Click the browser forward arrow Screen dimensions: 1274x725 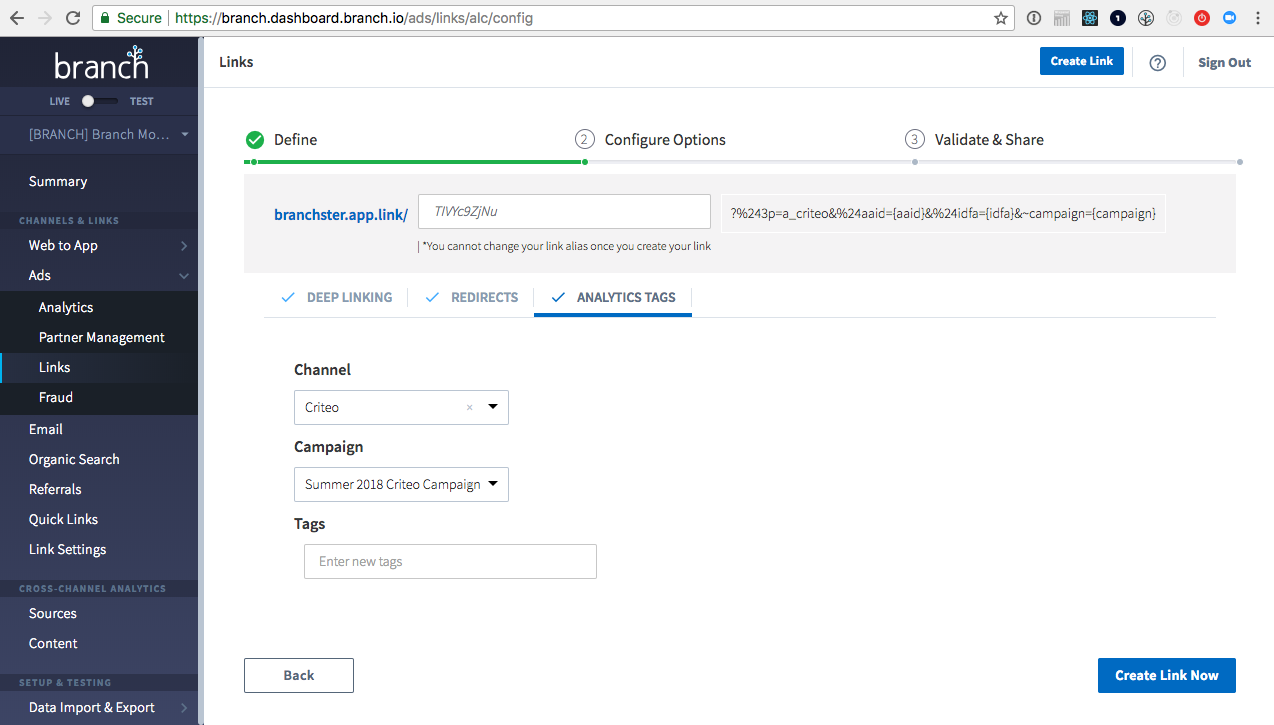click(x=45, y=18)
